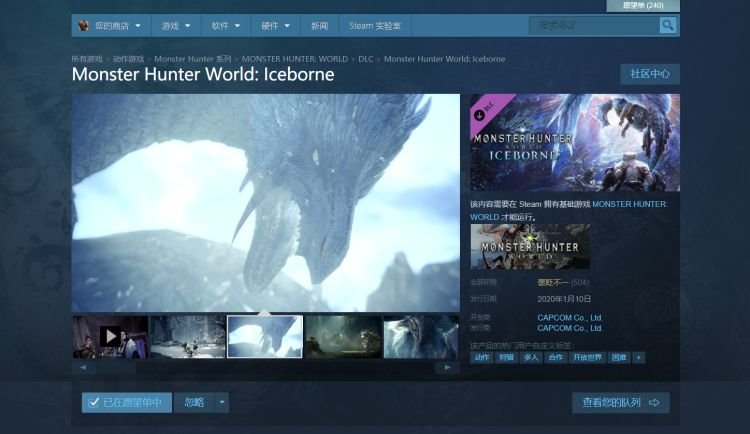
Task: Click the DLC breadcrumb
Action: [x=365, y=59]
